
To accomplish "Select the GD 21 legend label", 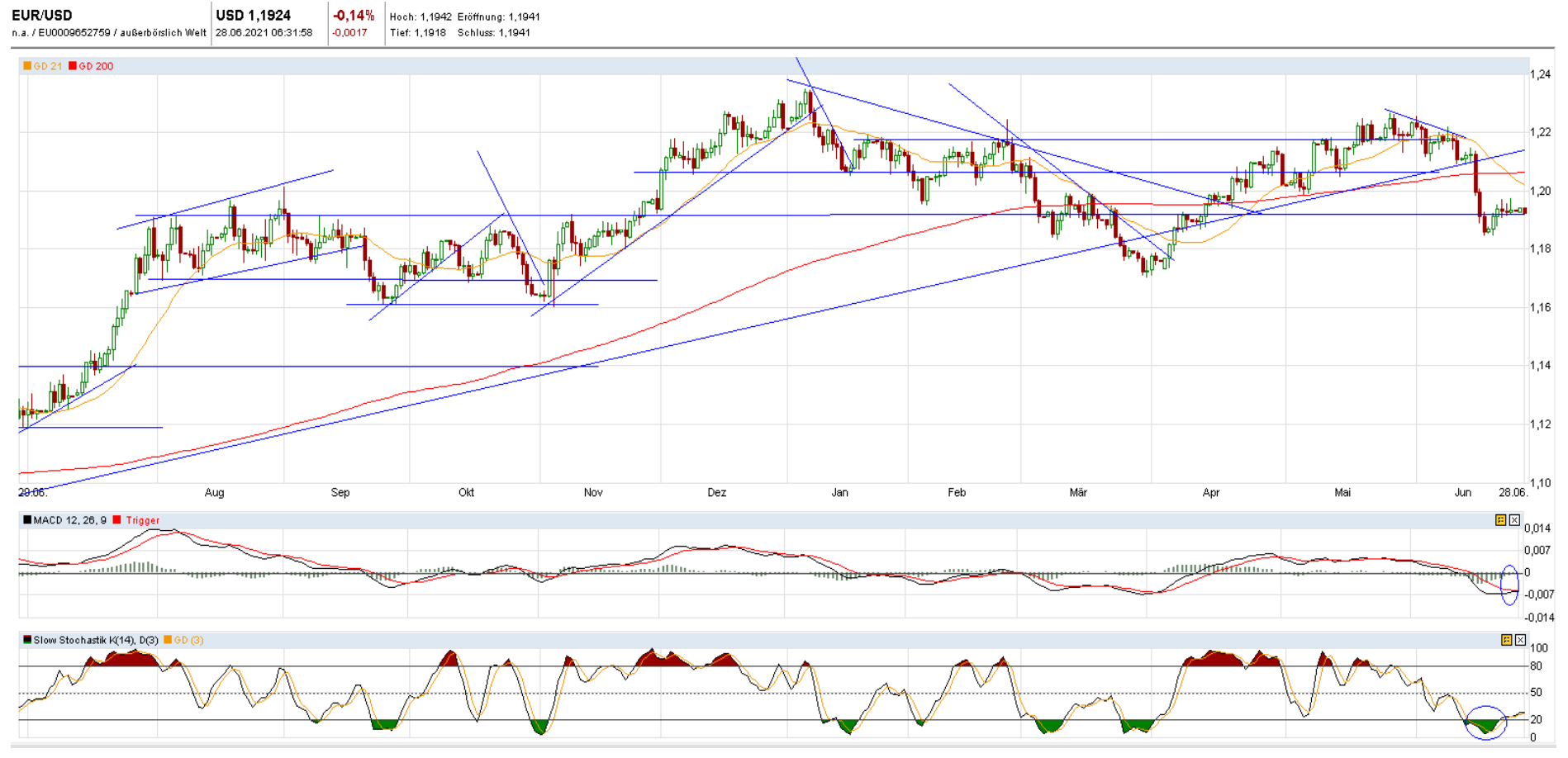I will pos(48,66).
